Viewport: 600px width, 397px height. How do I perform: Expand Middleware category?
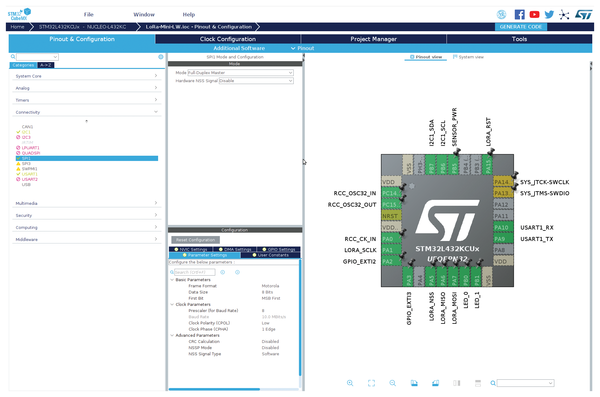pos(86,239)
